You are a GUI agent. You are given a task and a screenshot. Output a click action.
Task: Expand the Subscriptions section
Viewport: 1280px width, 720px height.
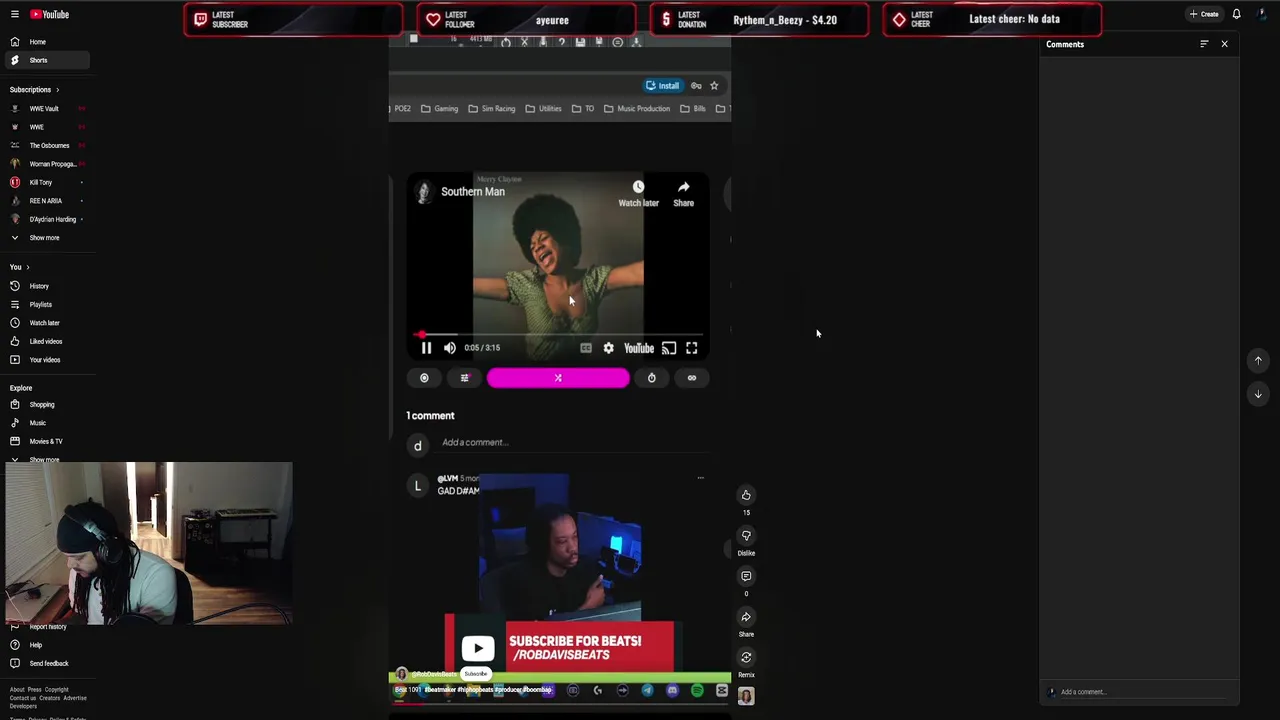point(34,90)
